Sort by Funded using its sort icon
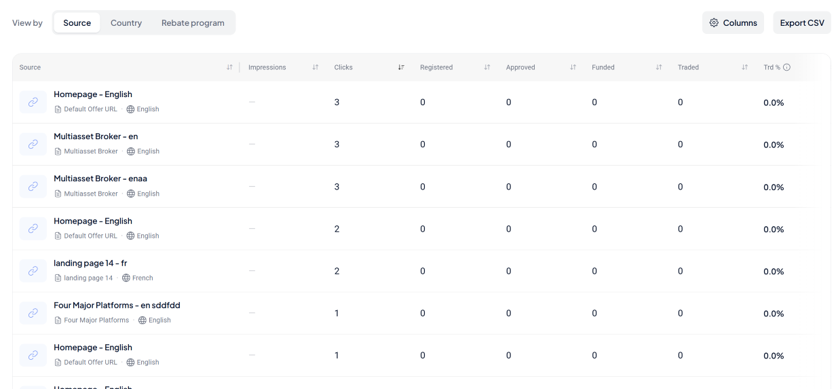838x389 pixels. (658, 67)
